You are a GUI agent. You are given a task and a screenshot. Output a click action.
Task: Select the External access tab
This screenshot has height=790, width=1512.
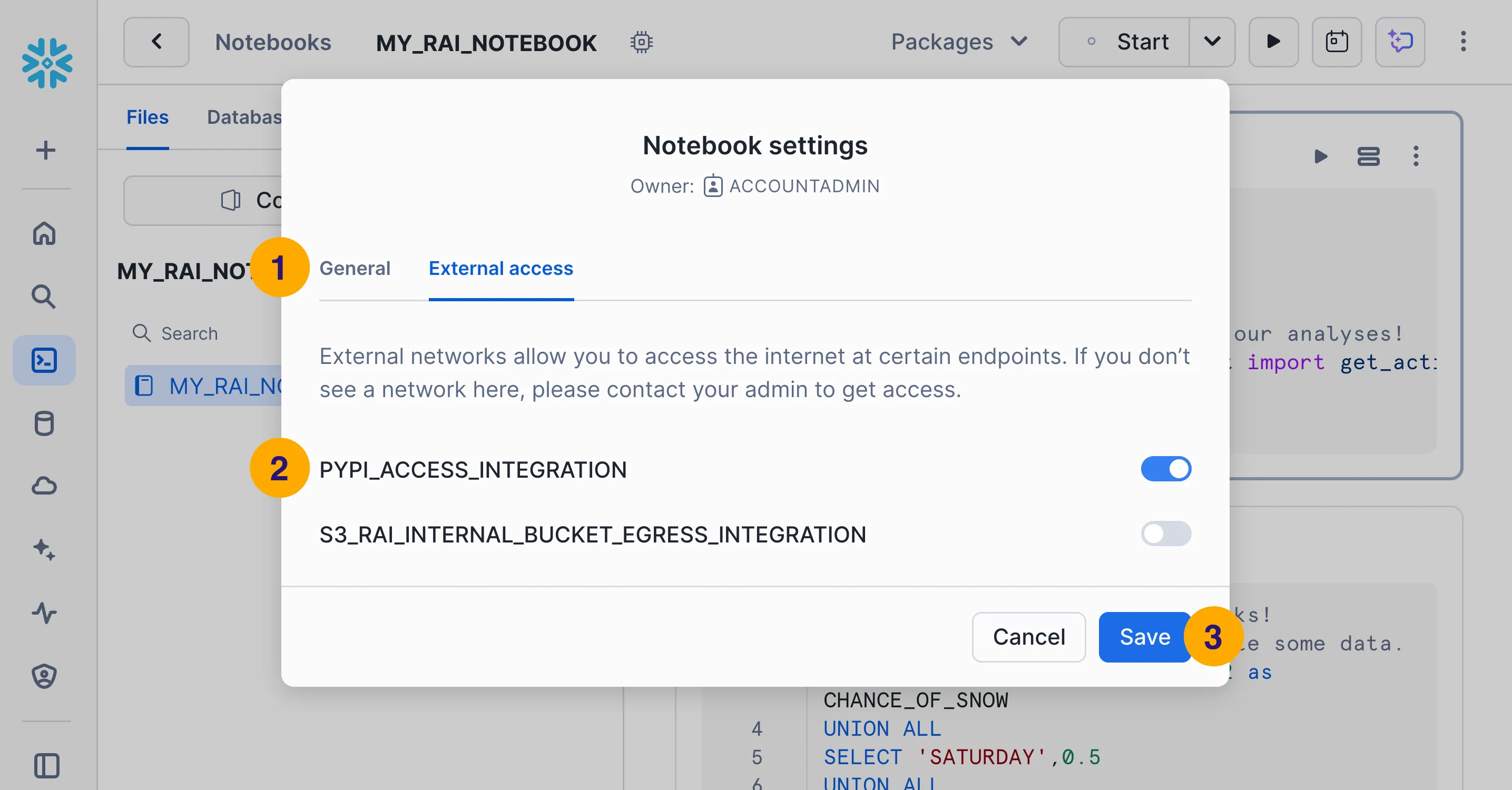coord(500,269)
